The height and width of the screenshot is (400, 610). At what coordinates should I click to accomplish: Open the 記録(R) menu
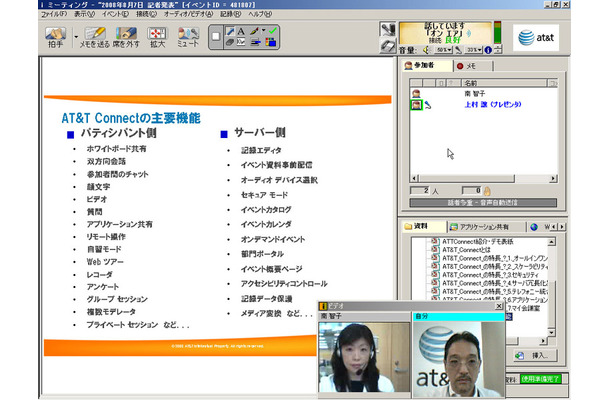230,14
